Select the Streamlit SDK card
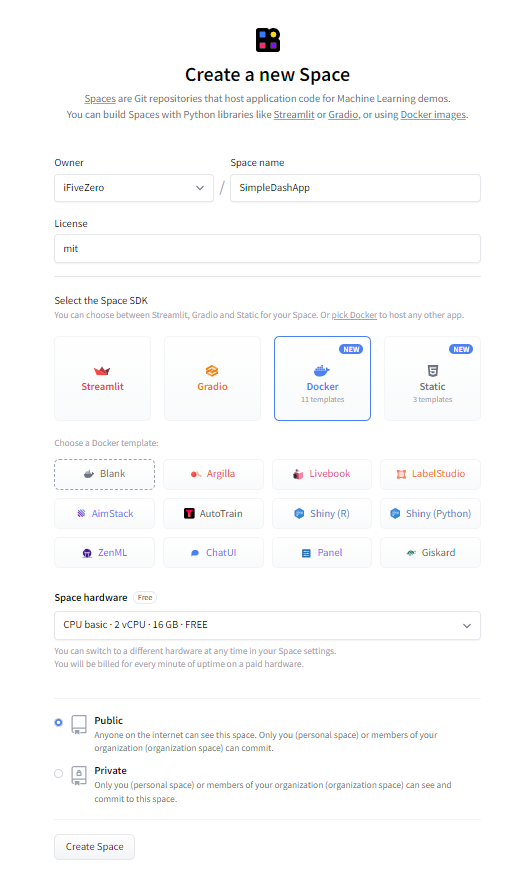 click(102, 378)
